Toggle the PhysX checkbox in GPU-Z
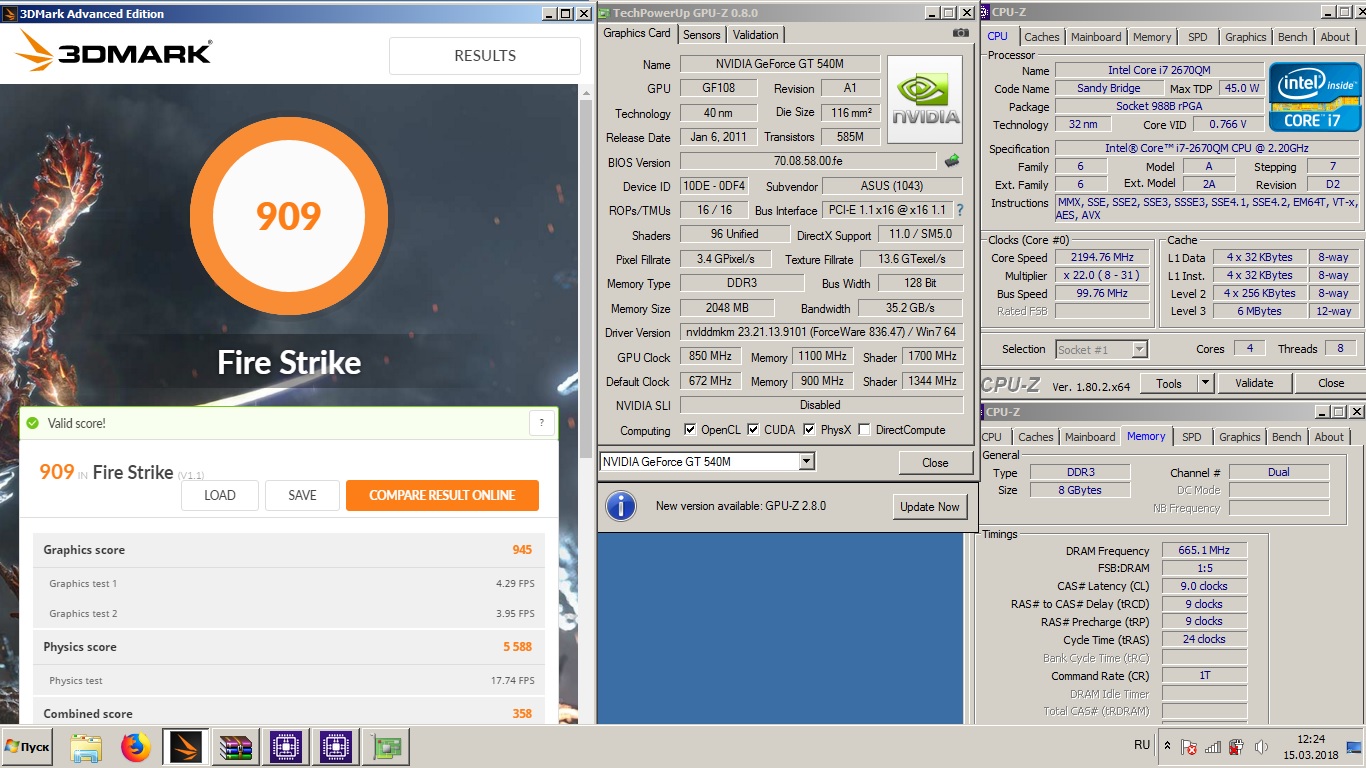 809,430
